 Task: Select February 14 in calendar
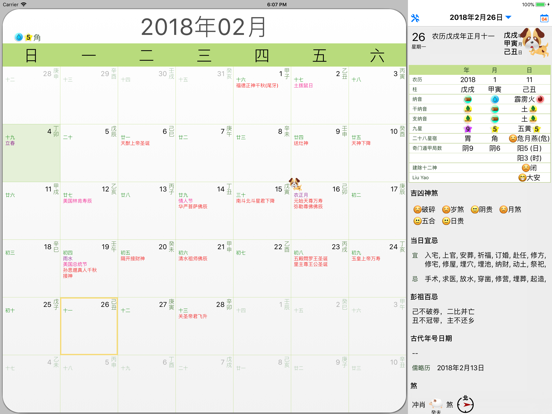pyautogui.click(x=204, y=211)
